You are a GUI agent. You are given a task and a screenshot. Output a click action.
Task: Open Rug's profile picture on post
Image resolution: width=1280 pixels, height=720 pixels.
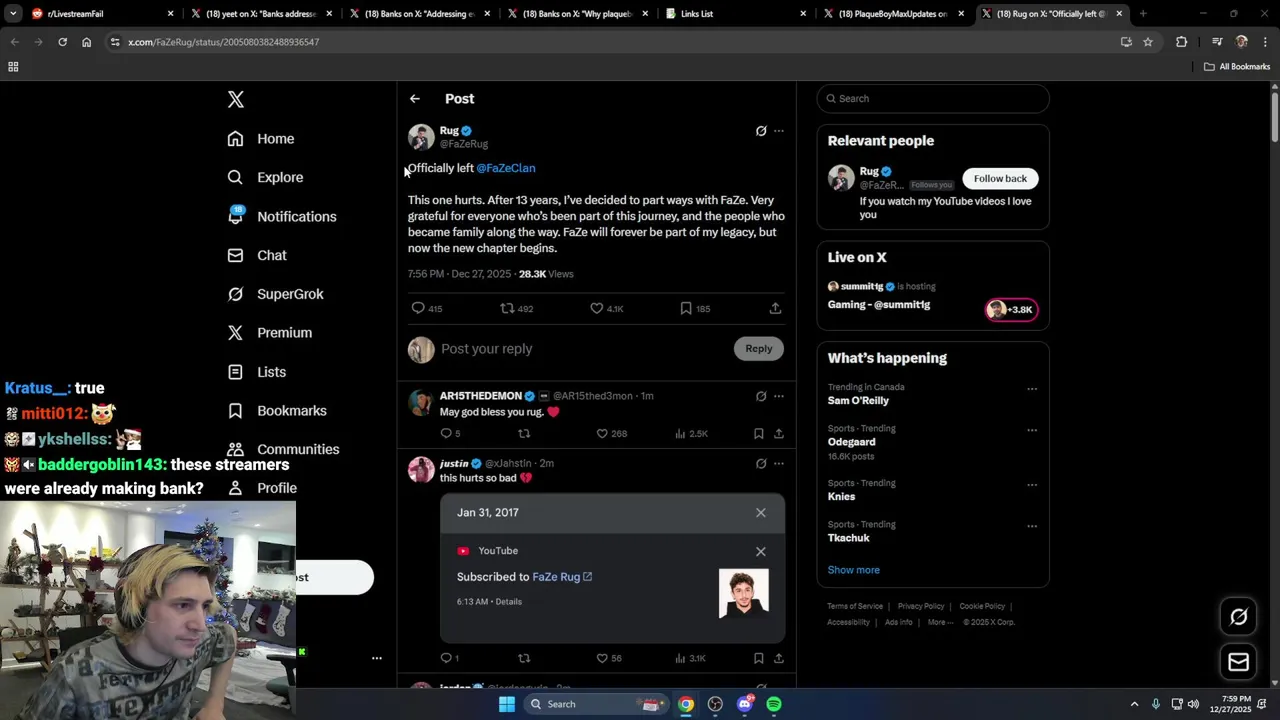[421, 137]
